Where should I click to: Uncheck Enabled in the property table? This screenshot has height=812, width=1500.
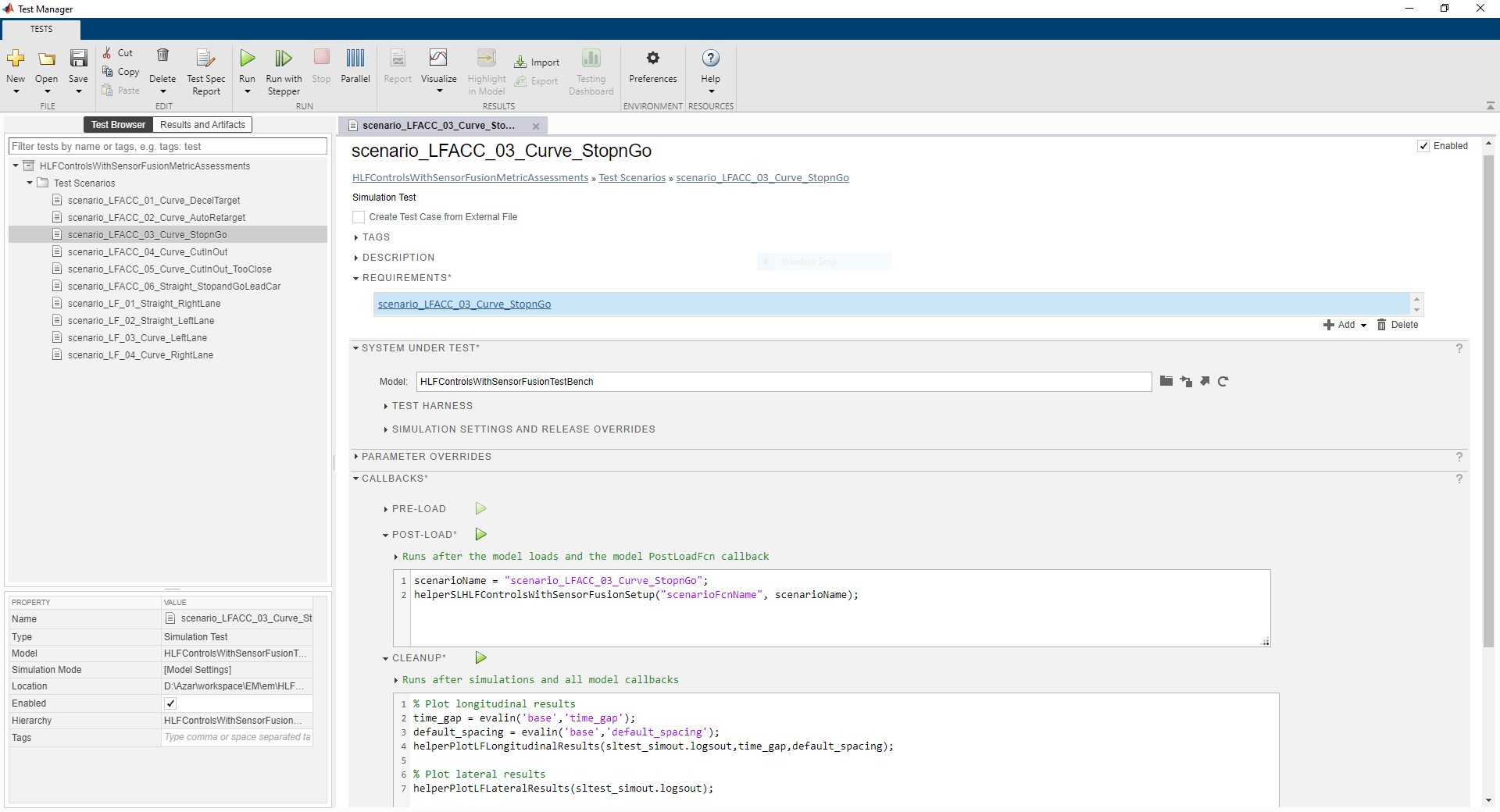[170, 703]
